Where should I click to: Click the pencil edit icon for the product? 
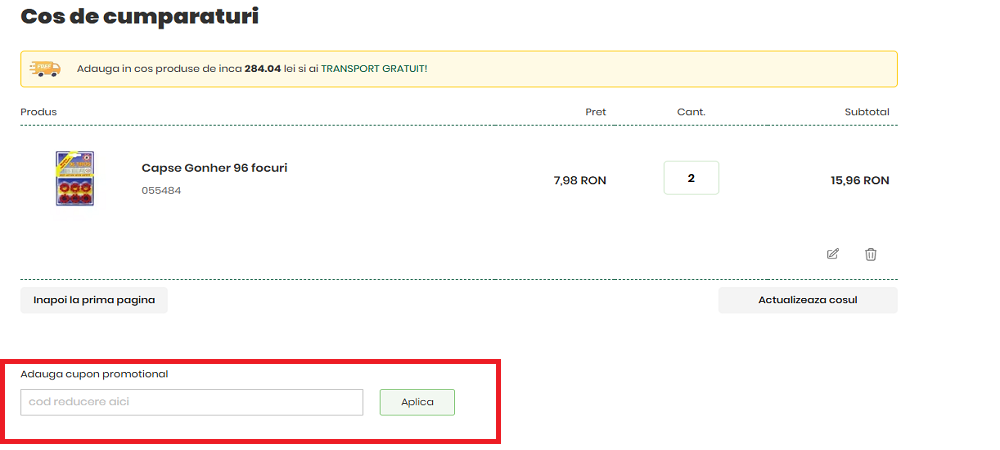point(833,254)
